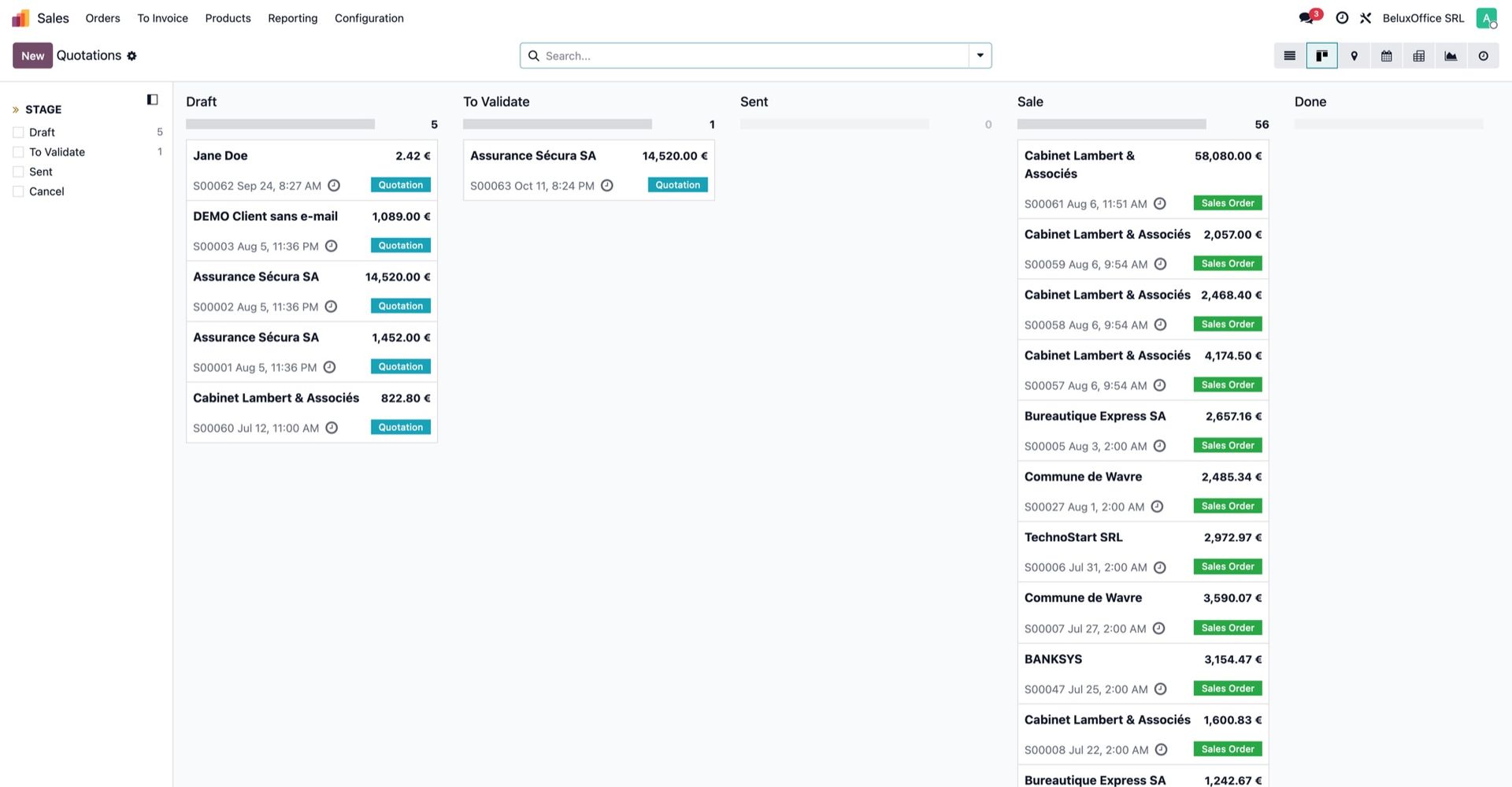The width and height of the screenshot is (1512, 787).
Task: Check the Cancel stage filter
Action: (x=18, y=191)
